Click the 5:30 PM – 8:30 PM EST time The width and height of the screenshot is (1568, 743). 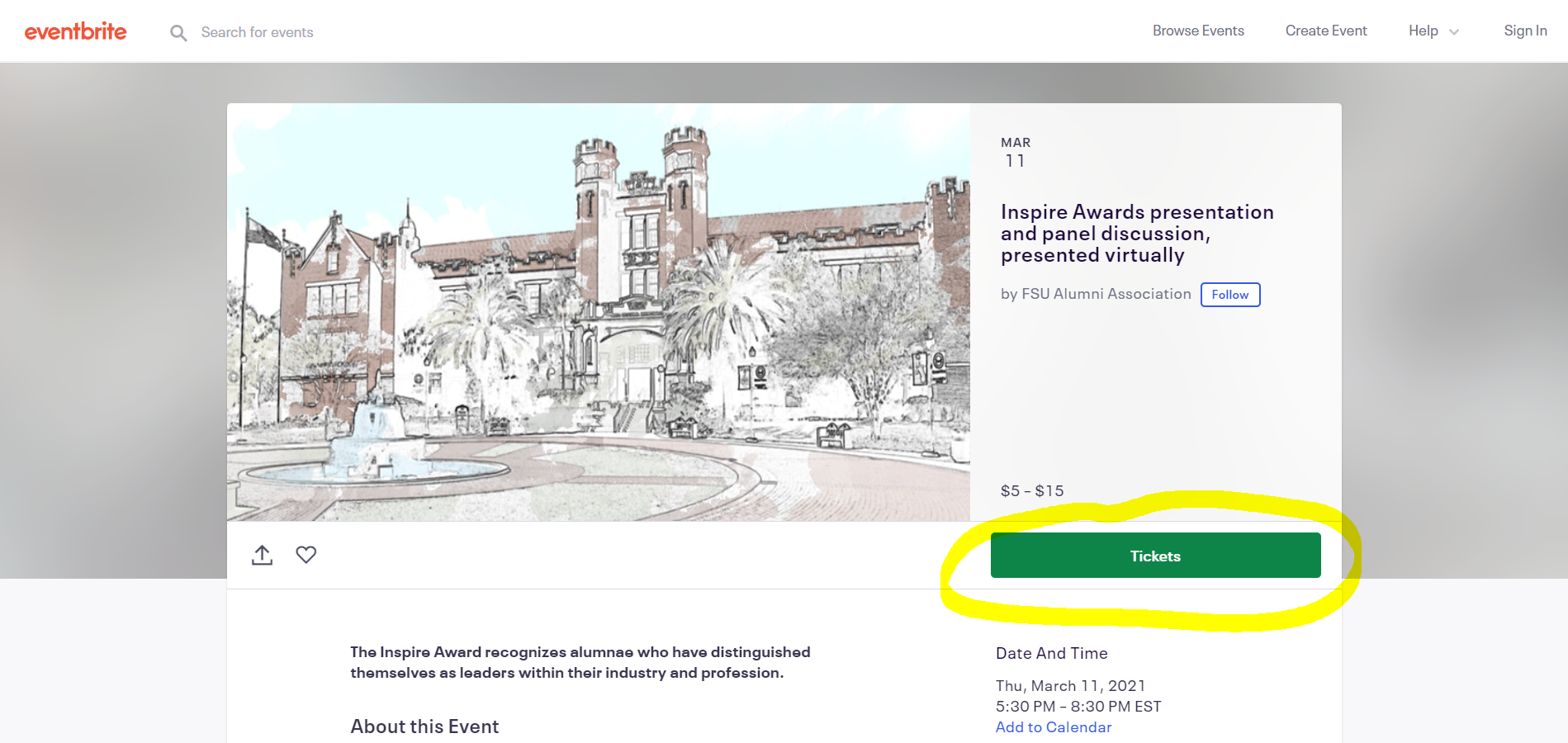click(x=1078, y=707)
